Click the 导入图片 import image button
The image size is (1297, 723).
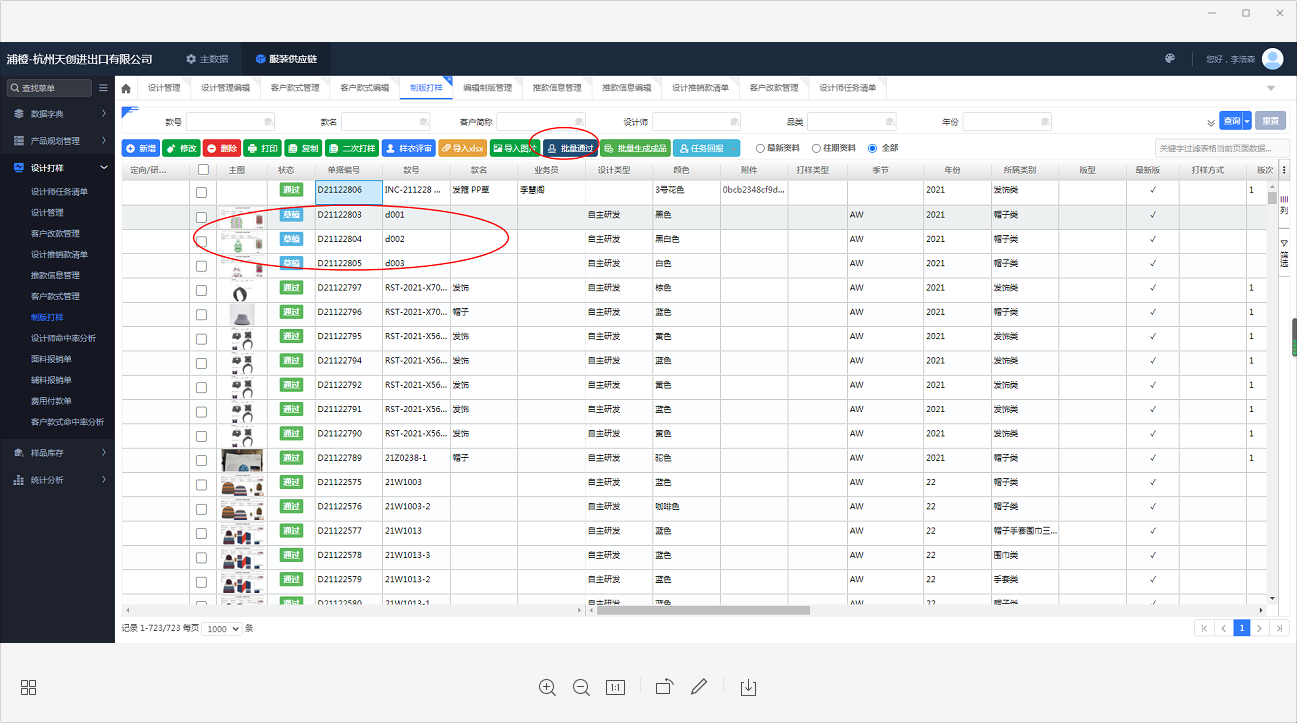(x=515, y=148)
